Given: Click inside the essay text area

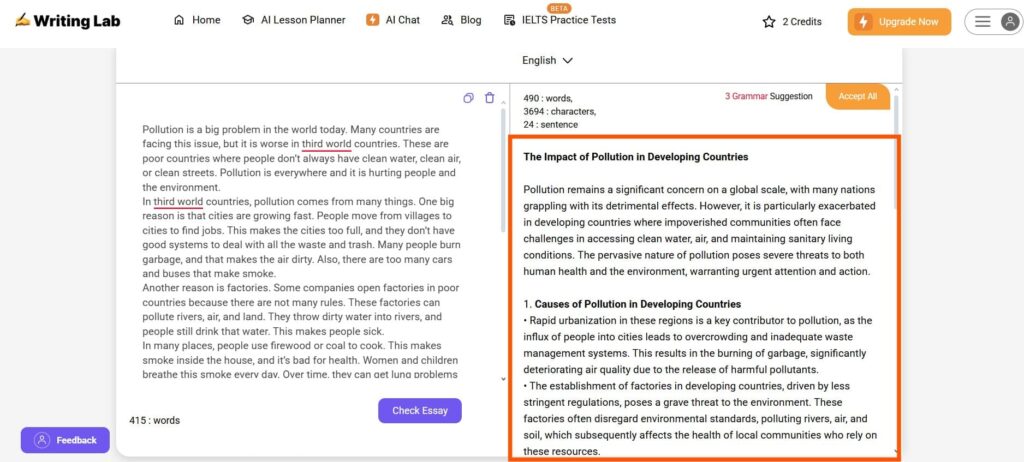Looking at the screenshot, I should click(x=301, y=252).
